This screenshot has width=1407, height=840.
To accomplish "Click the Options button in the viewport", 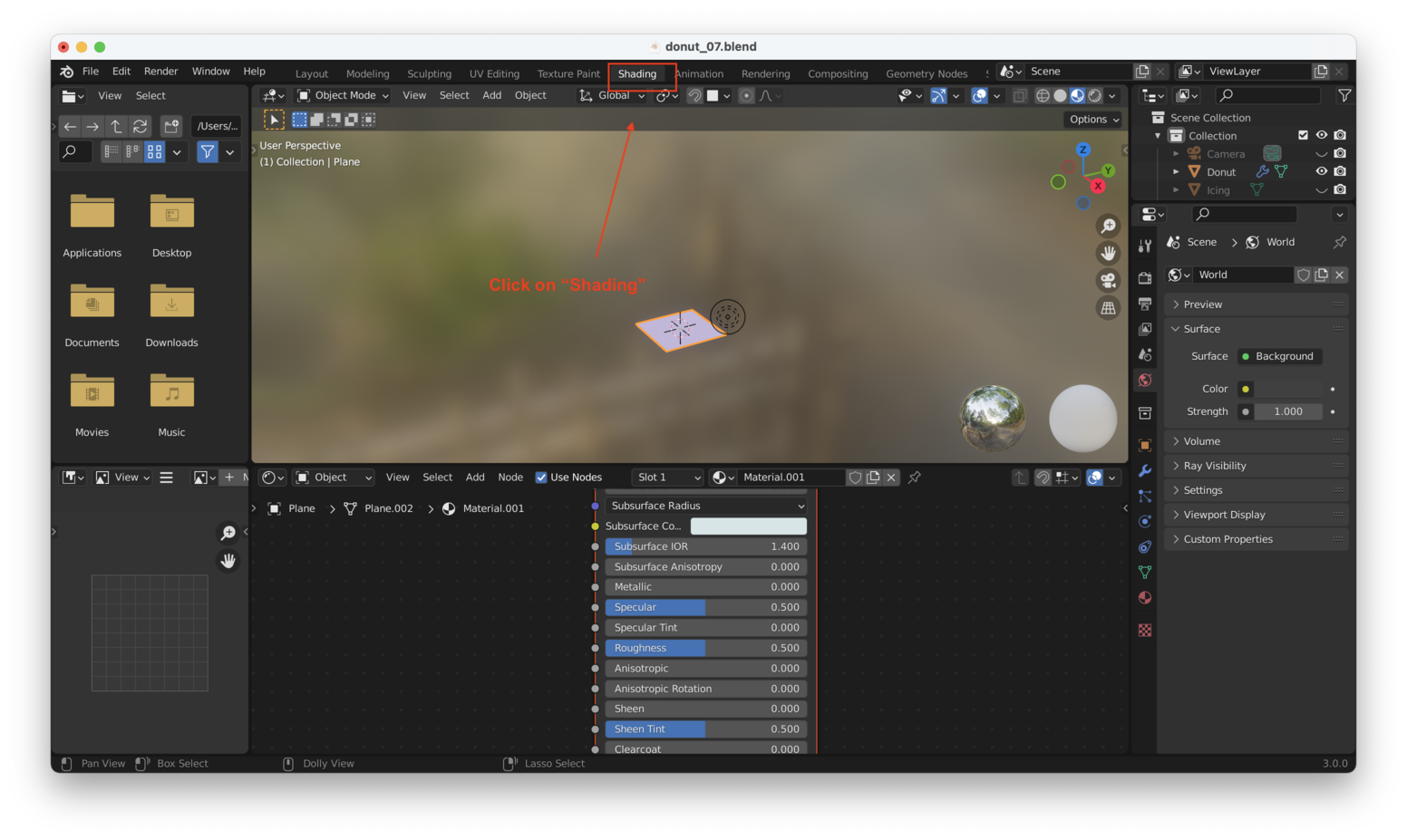I will tap(1093, 120).
